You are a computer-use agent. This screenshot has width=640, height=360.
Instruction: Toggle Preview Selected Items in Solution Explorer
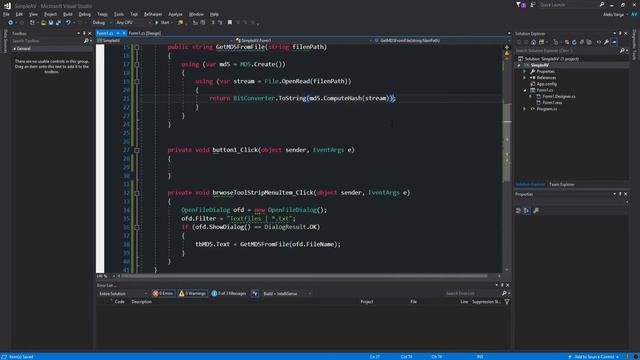click(x=614, y=42)
